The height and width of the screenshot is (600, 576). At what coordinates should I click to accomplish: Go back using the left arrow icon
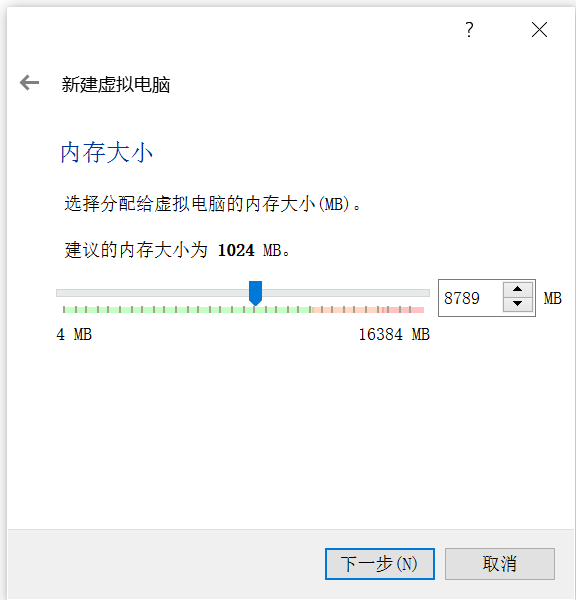(29, 83)
